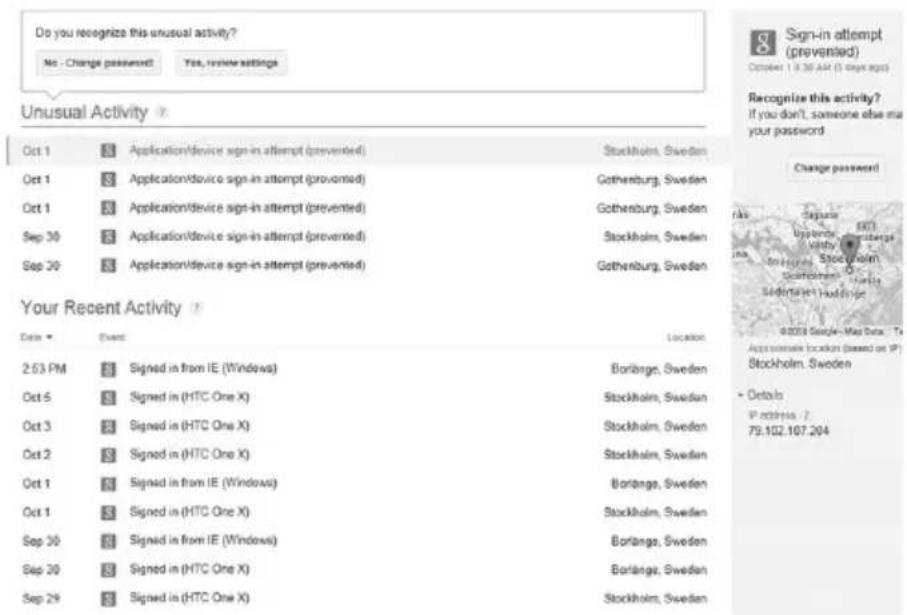Click the location pin on the Stockholm map
This screenshot has height=615, width=907.
coord(849,253)
